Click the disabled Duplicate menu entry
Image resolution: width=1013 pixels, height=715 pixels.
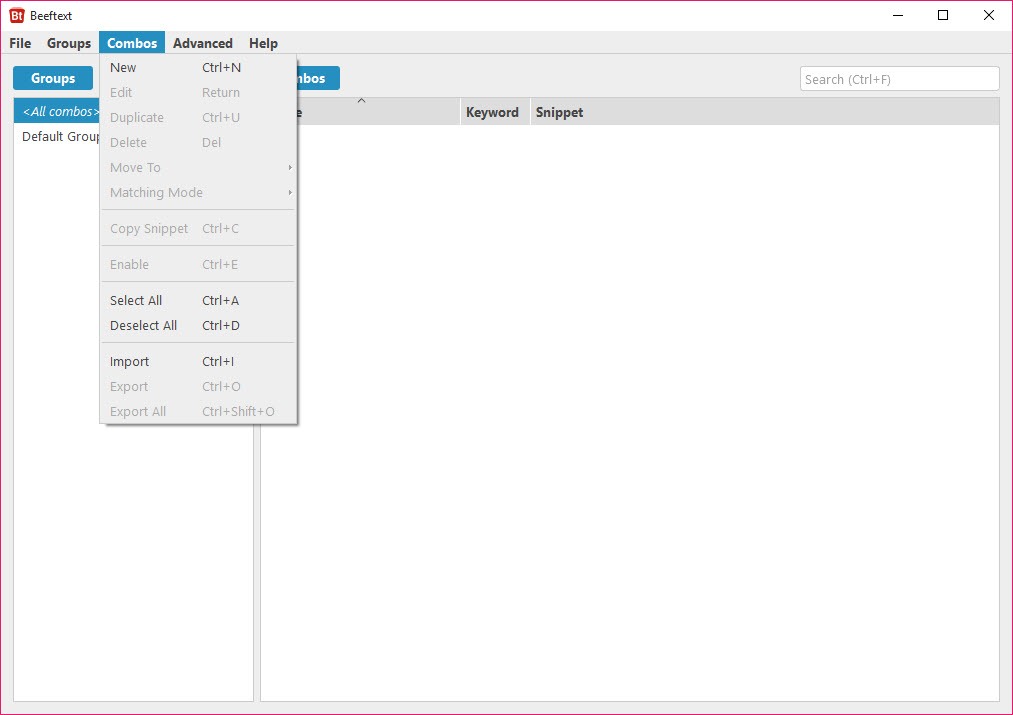coord(198,118)
